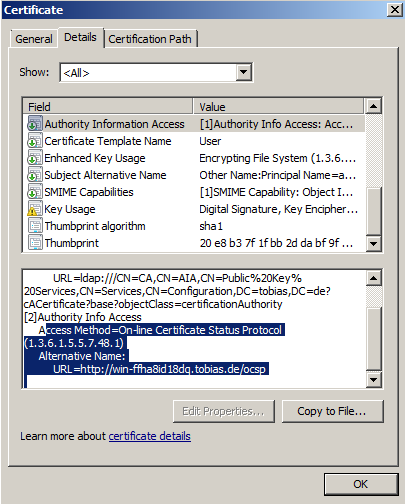Select the SMIME Capabilities field icon
405x504 pixels.
pos(35,192)
